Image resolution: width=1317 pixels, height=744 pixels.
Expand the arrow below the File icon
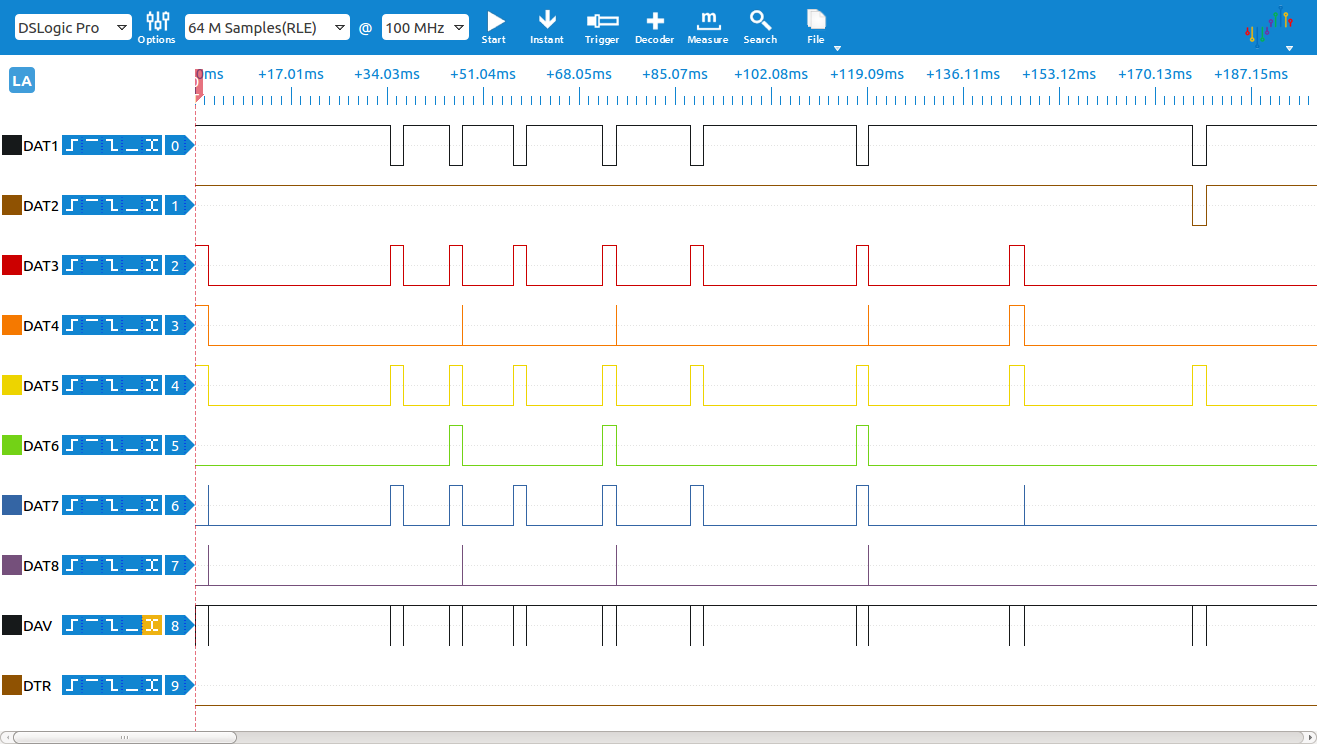point(837,48)
